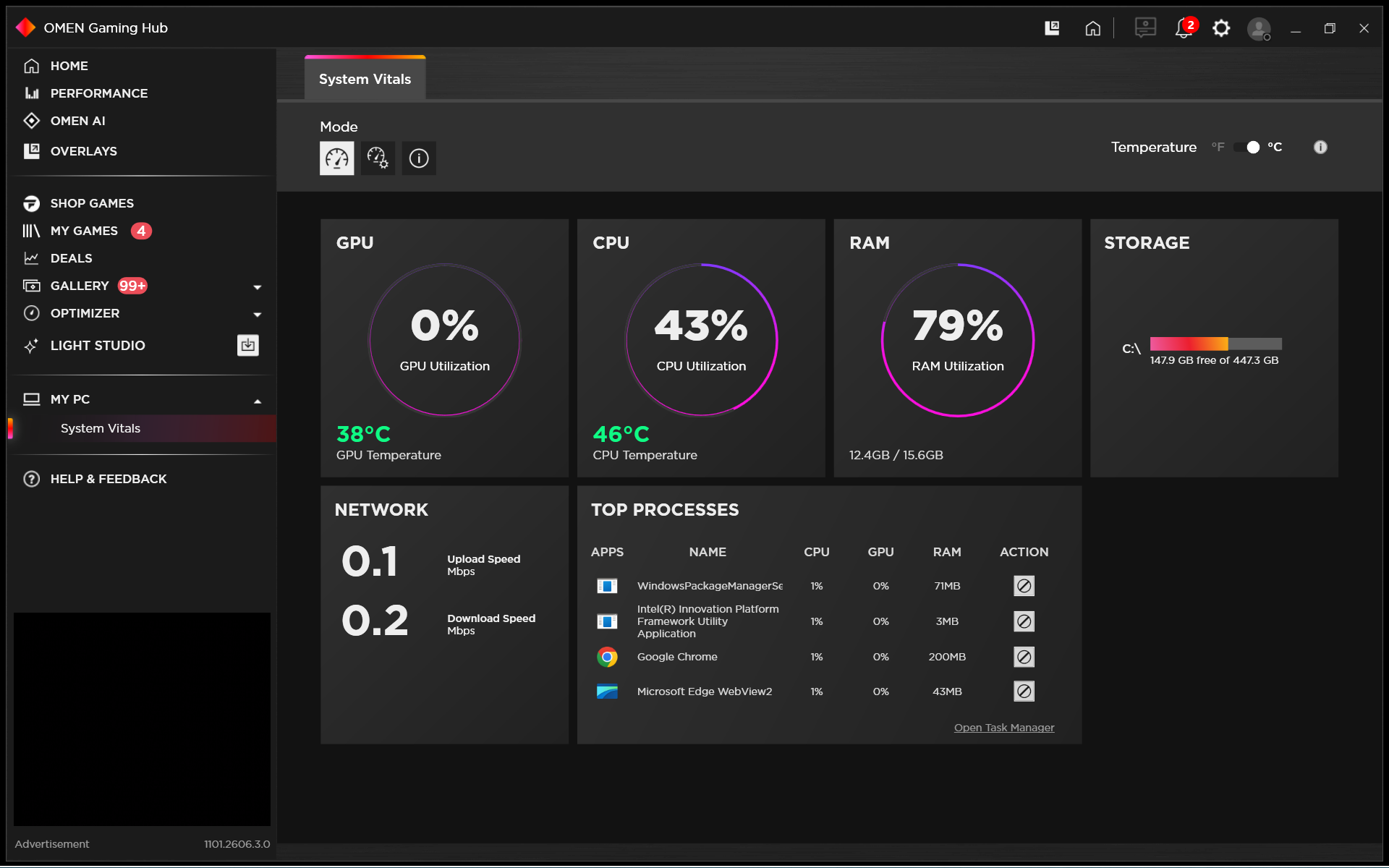Open Light Studio in sidebar
The width and height of the screenshot is (1389, 868).
(x=98, y=346)
